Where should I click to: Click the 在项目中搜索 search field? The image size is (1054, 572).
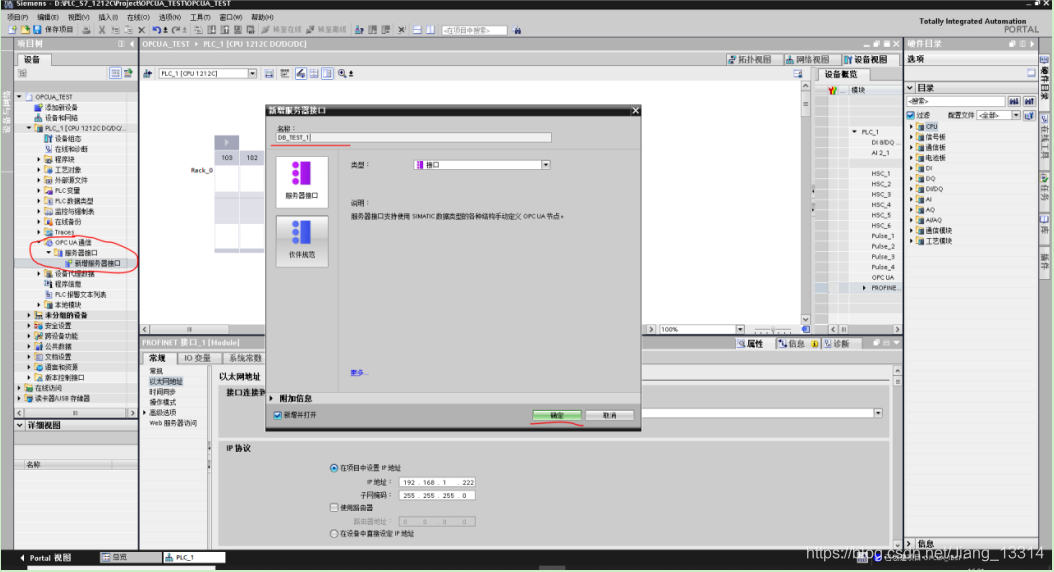(475, 30)
